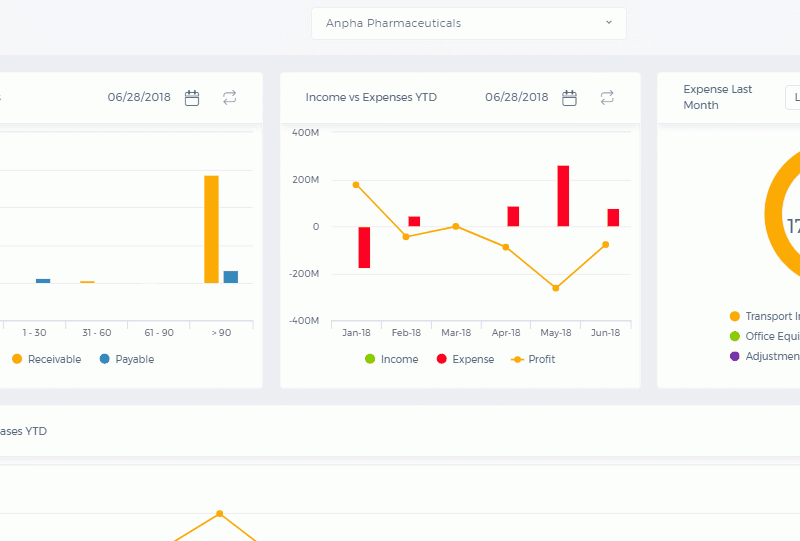The image size is (800, 541).
Task: Toggle the Payable legend series
Action: [x=127, y=359]
